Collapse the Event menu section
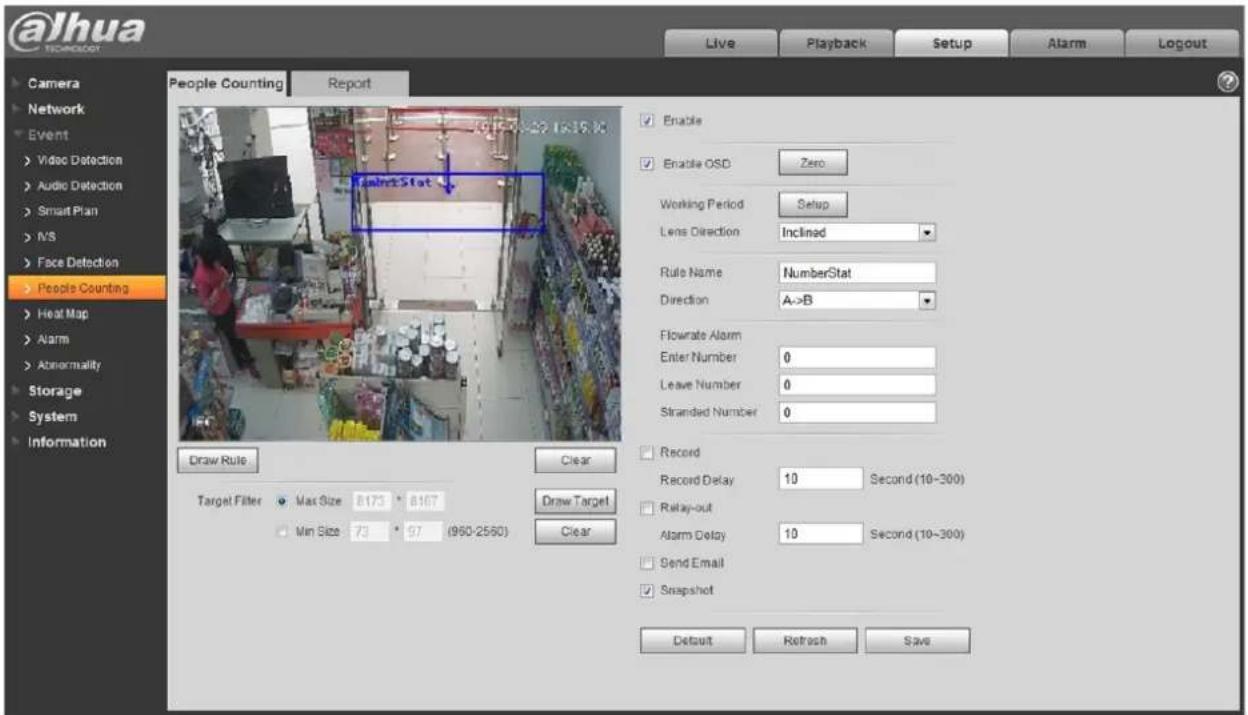Screen dimensions: 1248x715 [x=48, y=135]
